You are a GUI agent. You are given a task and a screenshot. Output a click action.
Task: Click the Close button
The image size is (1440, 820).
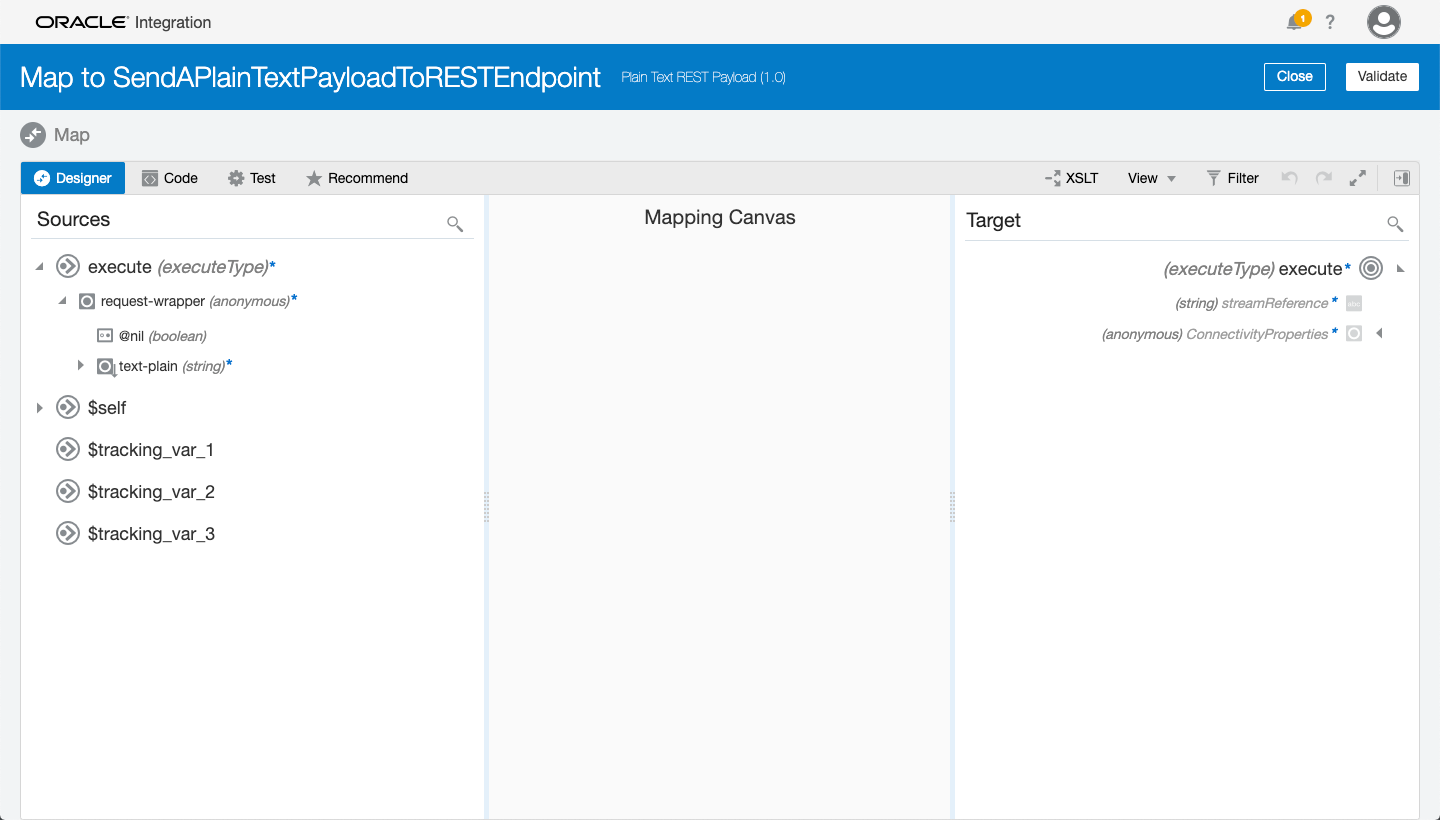coord(1295,77)
